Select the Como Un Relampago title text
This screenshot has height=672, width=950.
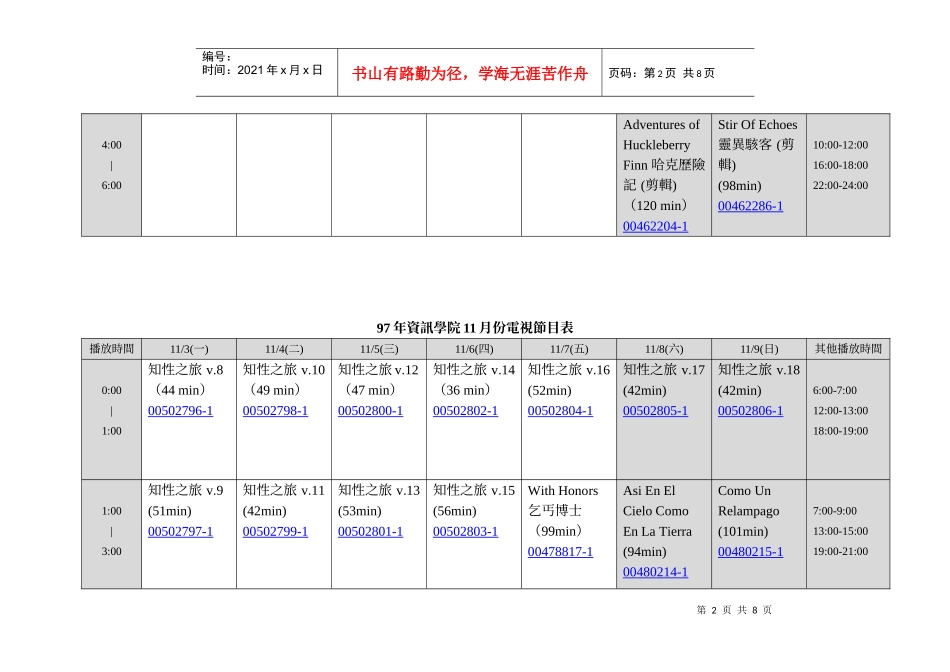click(x=748, y=501)
